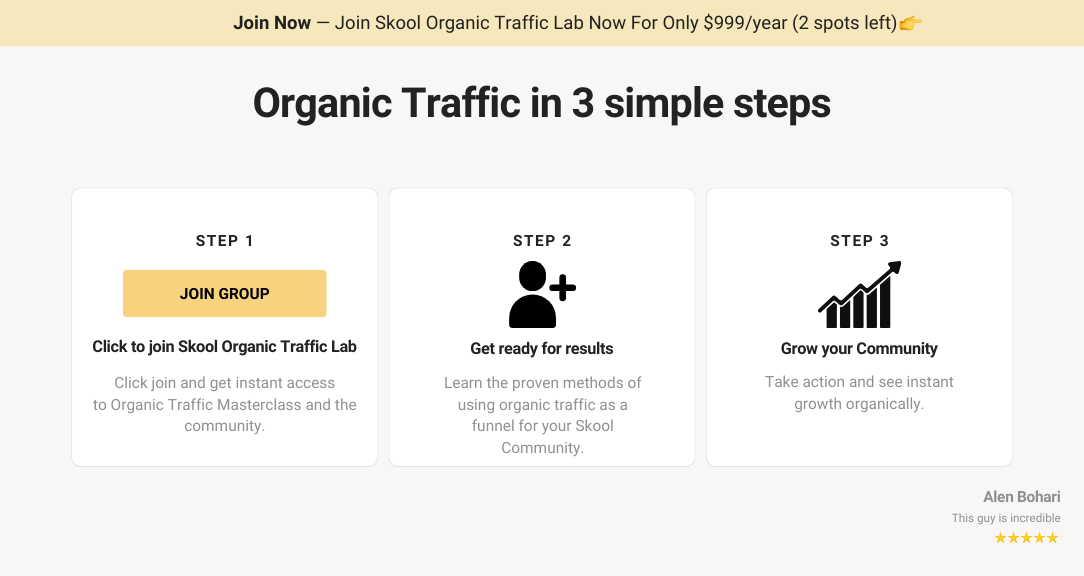Click the growth chart arrow icon
The image size is (1084, 576).
point(859,294)
